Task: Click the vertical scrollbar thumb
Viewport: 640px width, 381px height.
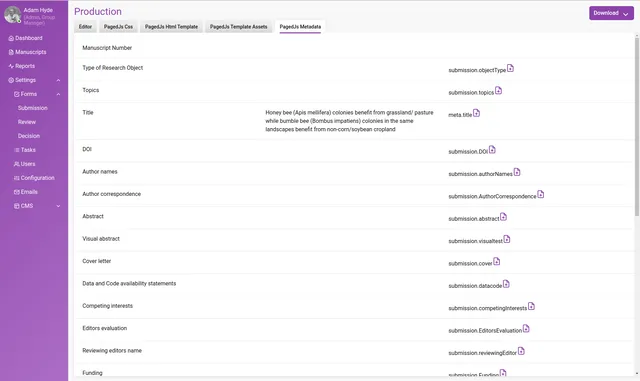Action: (637, 127)
